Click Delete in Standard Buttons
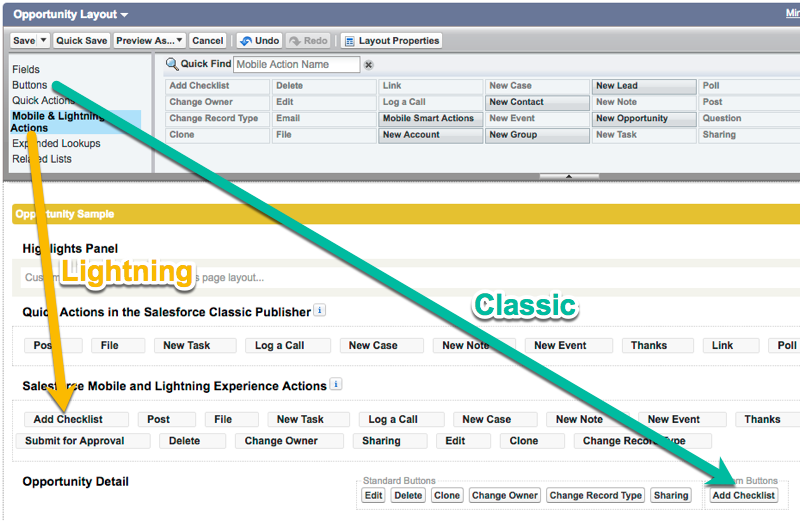This screenshot has width=800, height=521. tap(408, 495)
